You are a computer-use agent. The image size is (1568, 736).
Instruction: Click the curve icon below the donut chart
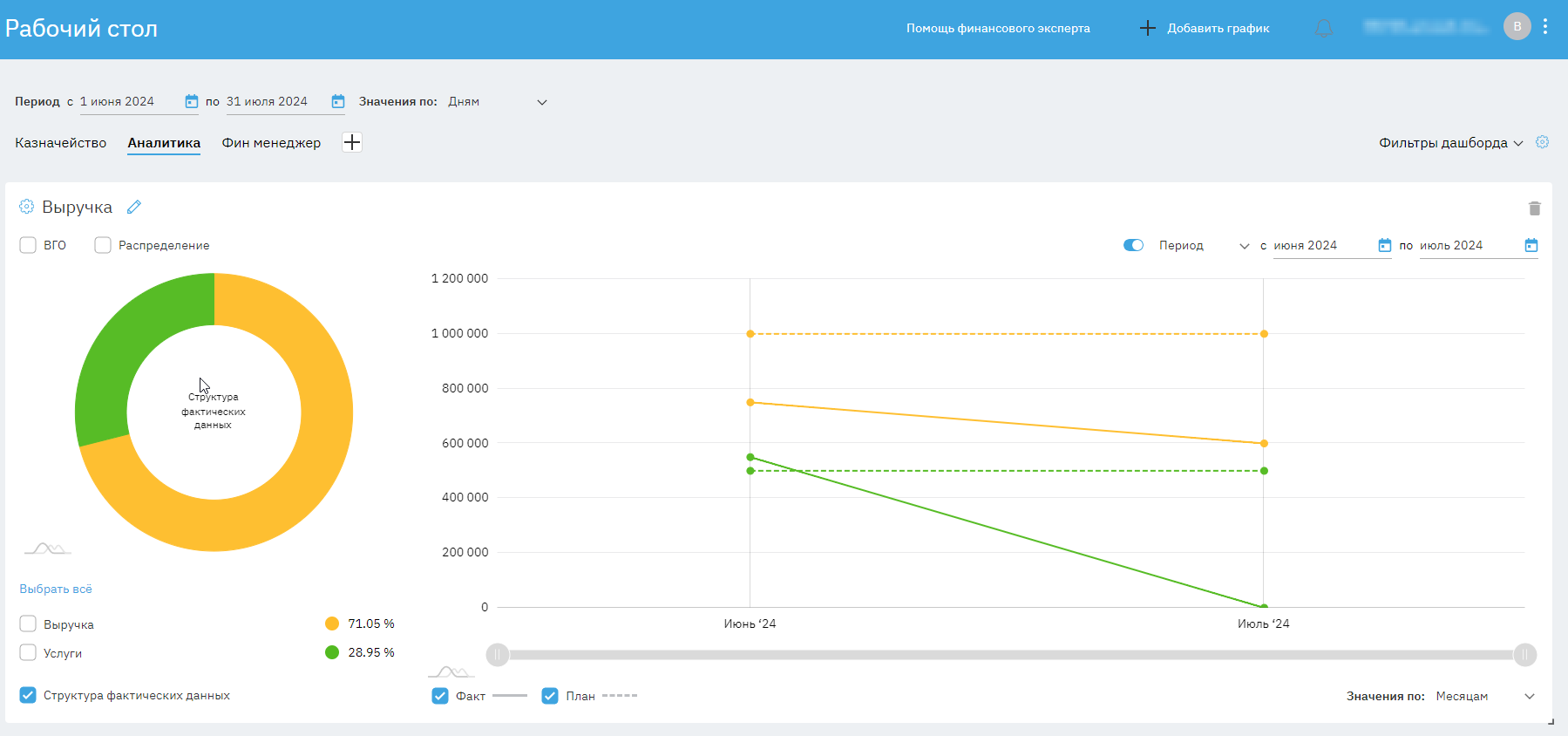point(48,549)
